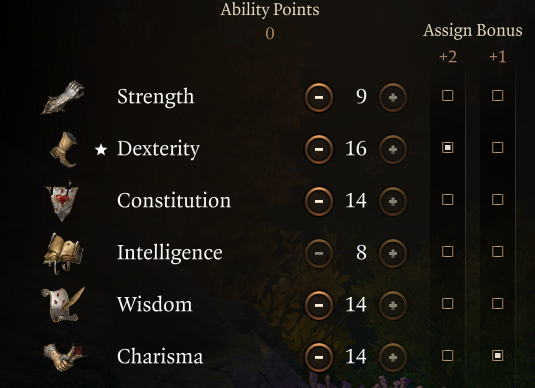Screen dimensions: 535x388
Task: Assign +2 bonus to Strength
Action: [447, 96]
